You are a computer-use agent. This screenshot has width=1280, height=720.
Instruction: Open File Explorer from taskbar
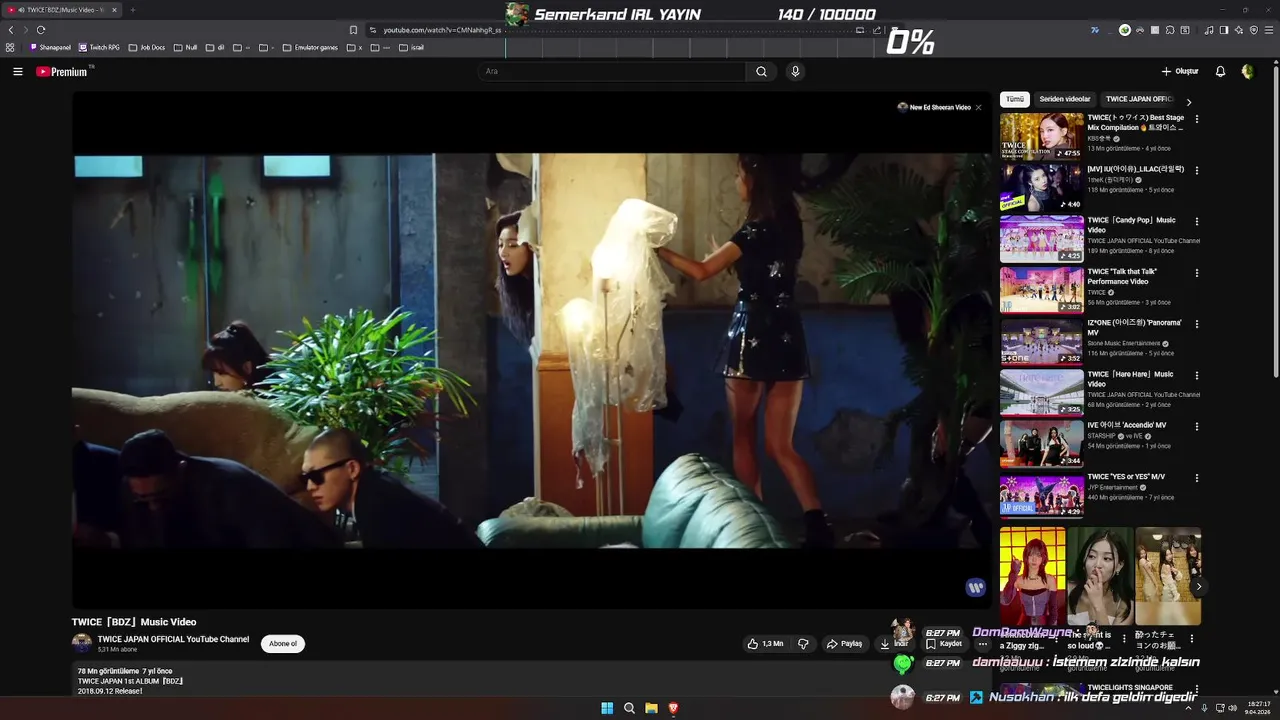click(651, 708)
